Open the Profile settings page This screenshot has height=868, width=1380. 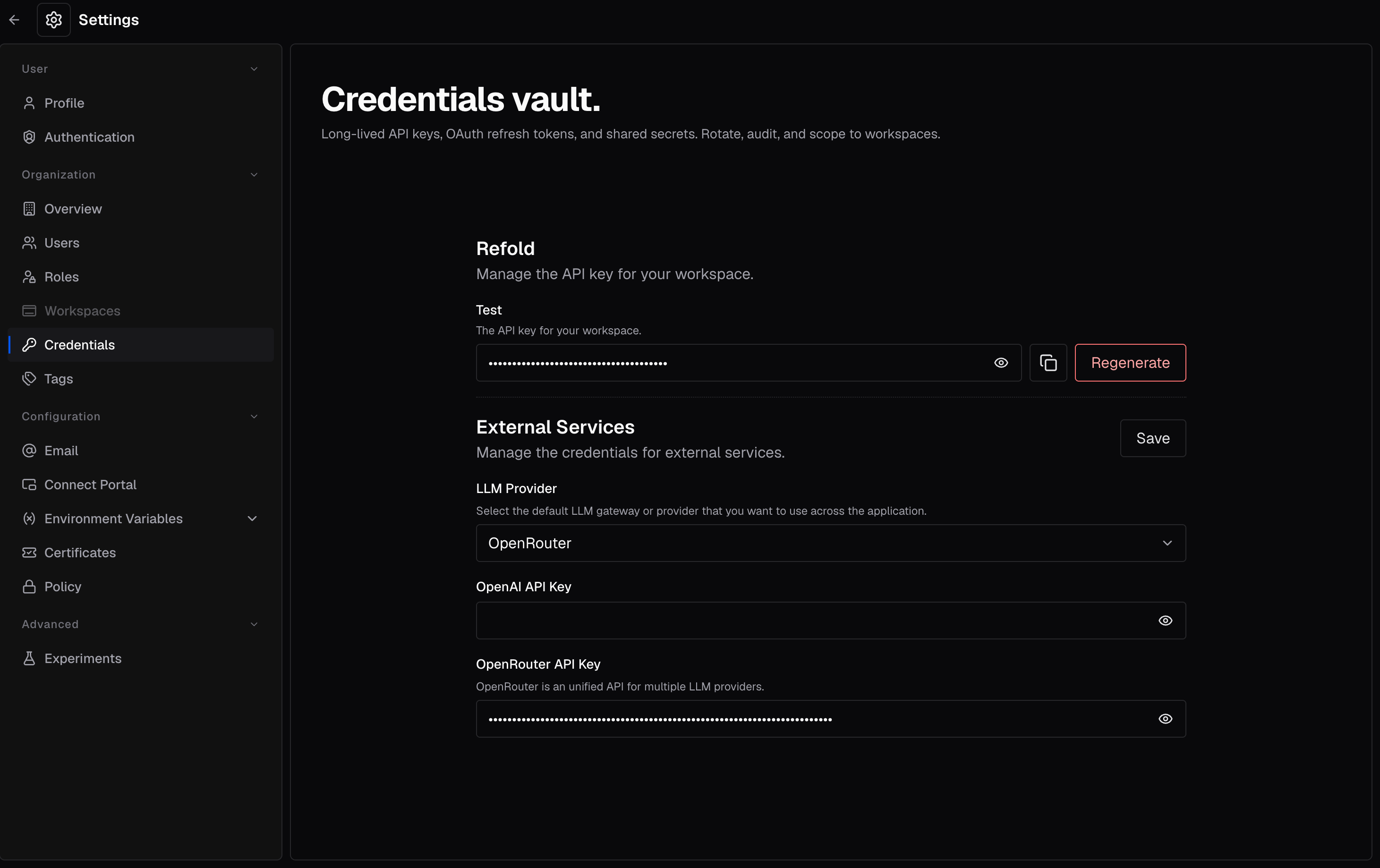click(x=141, y=103)
